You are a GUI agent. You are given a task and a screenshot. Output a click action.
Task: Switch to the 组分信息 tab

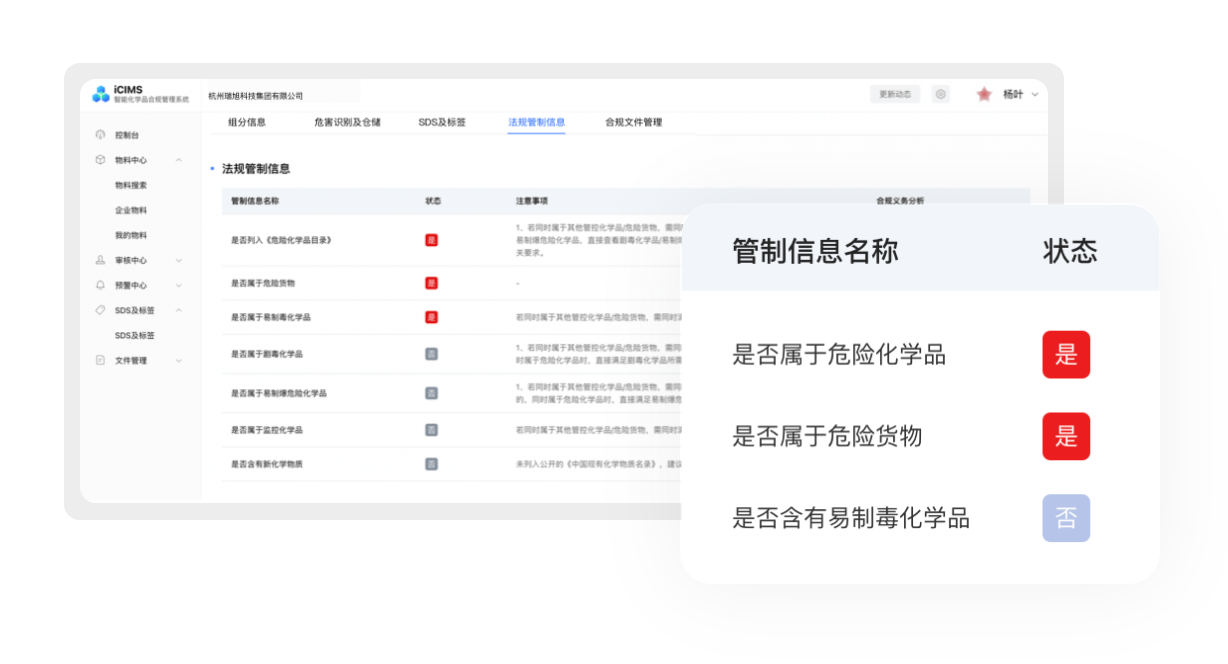tap(247, 122)
